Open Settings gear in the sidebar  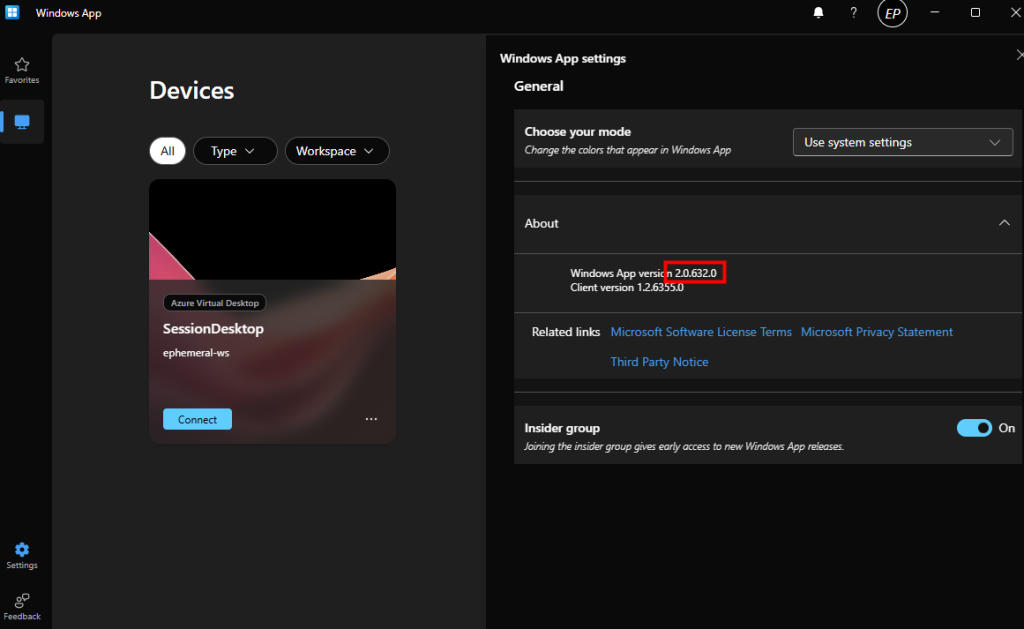(22, 555)
